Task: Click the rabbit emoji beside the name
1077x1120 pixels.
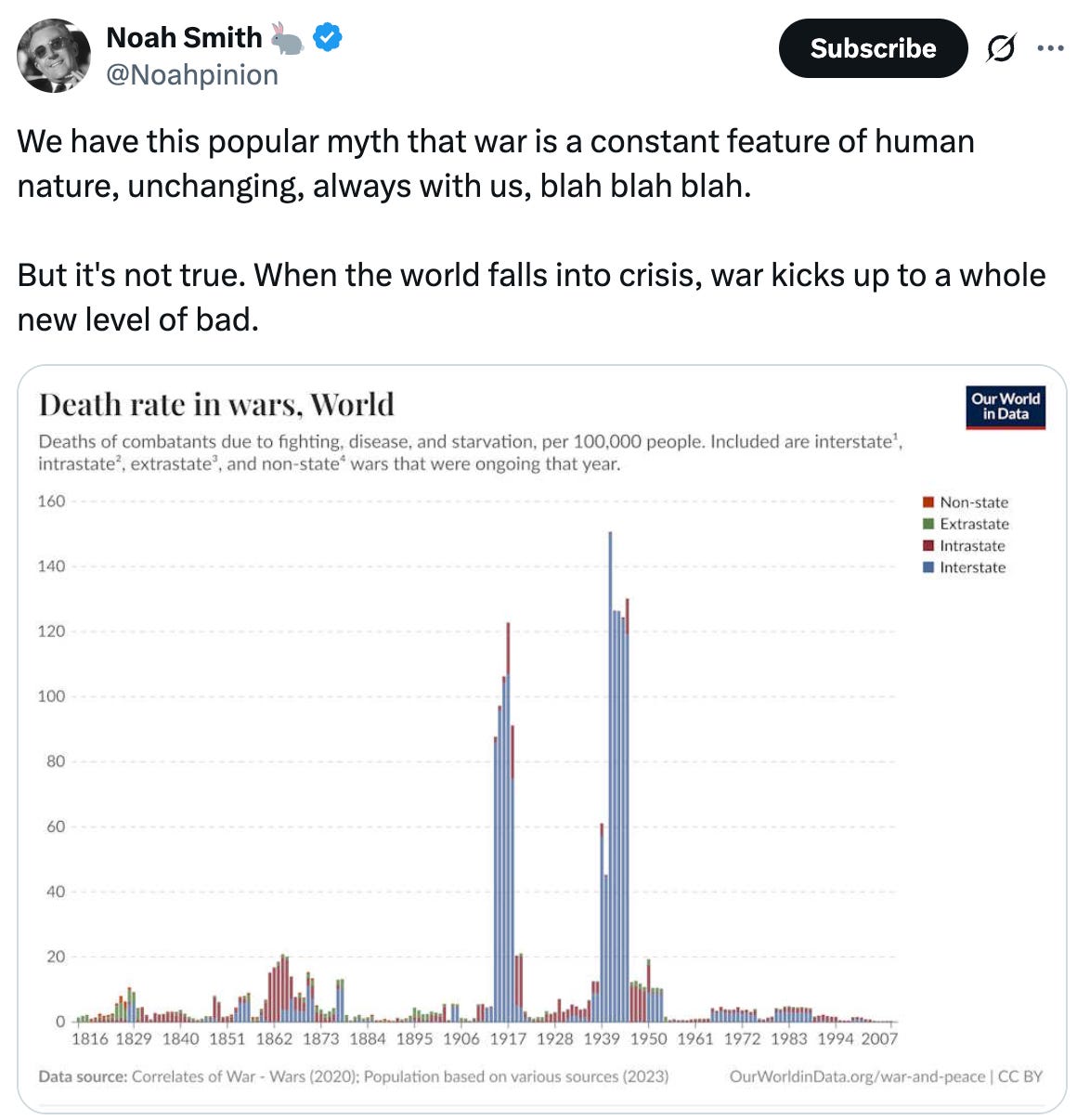Action: (x=287, y=37)
